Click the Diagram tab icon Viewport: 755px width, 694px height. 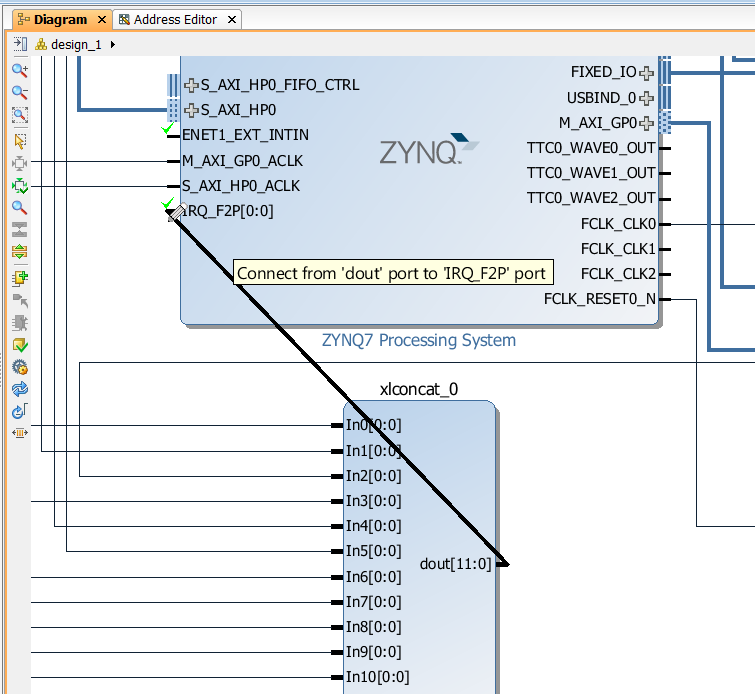[23, 19]
